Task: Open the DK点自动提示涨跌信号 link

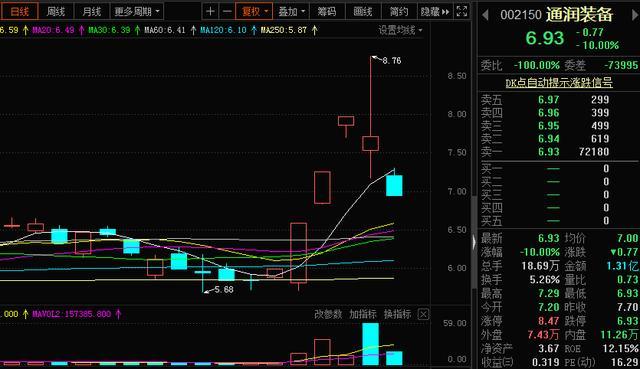Action: [559, 83]
